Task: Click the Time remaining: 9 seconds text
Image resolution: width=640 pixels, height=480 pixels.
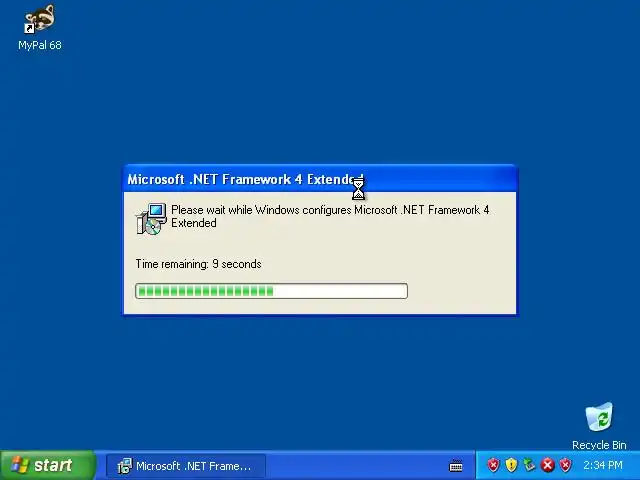Action: click(198, 264)
